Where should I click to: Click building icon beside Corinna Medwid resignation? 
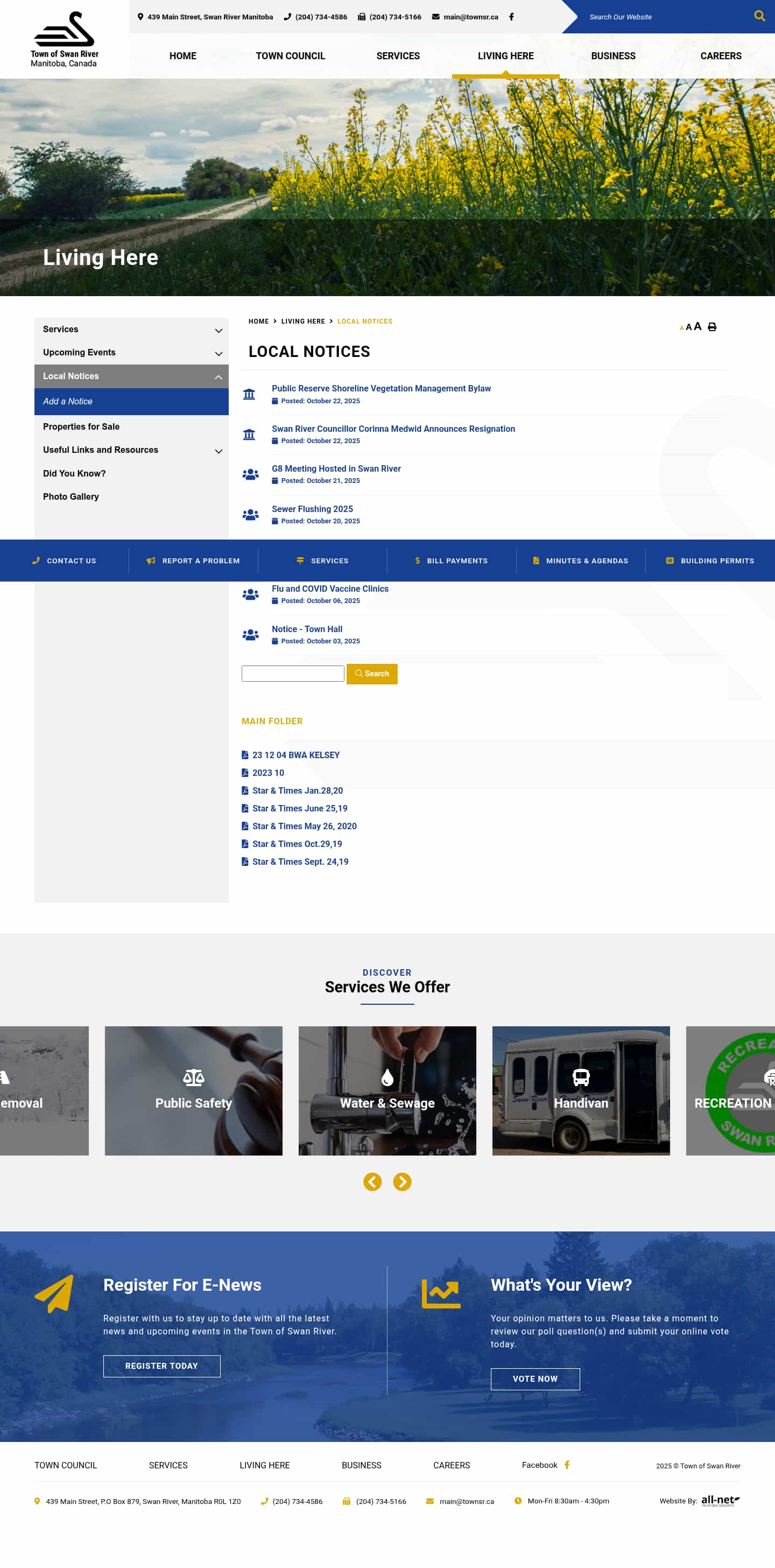pyautogui.click(x=249, y=435)
